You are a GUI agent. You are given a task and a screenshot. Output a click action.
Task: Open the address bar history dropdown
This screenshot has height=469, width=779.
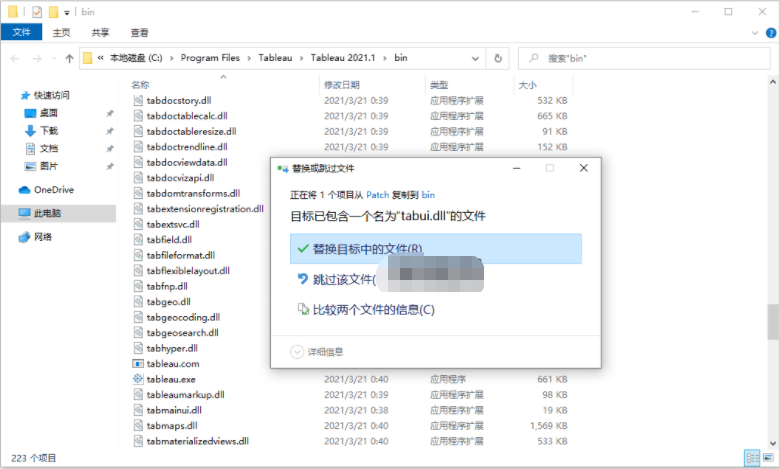click(x=475, y=59)
